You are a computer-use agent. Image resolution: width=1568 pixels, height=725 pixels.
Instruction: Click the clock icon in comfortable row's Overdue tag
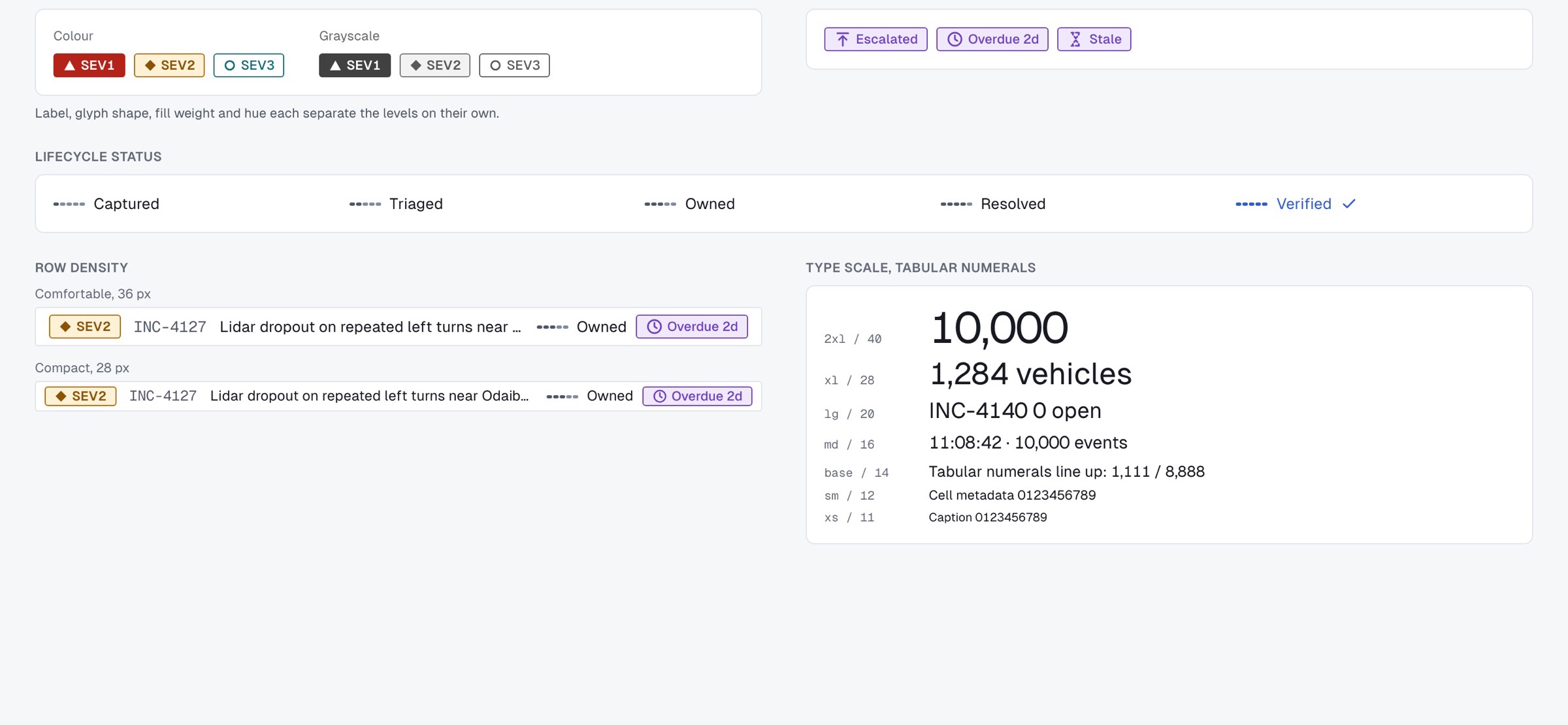pos(654,327)
